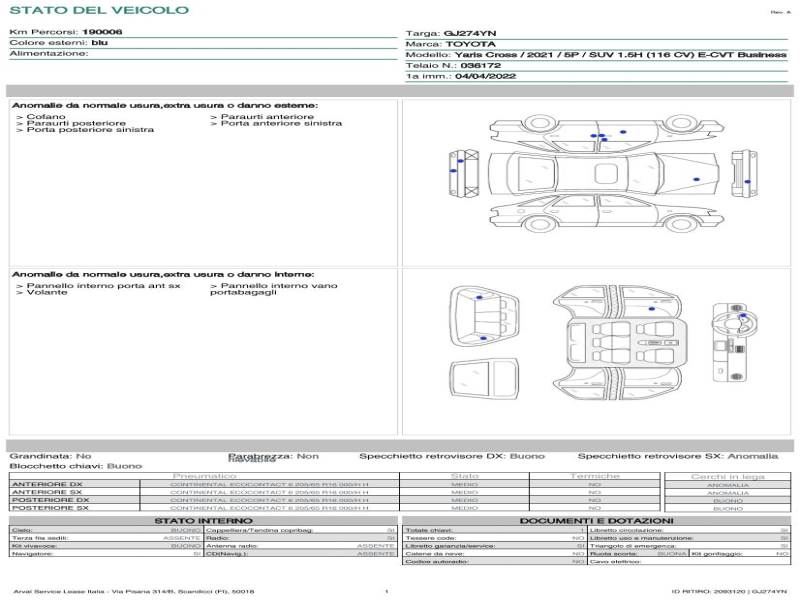Select the 'Paraurti anteriore' anomaly entry
This screenshot has height=600, width=800.
267,117
